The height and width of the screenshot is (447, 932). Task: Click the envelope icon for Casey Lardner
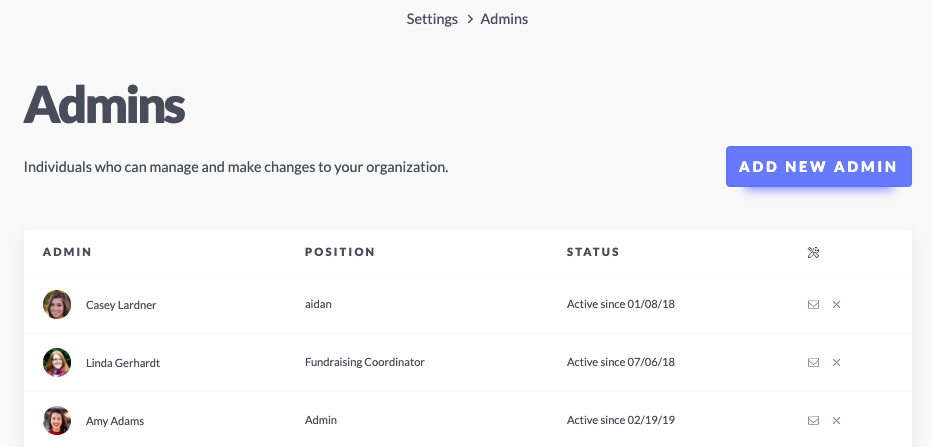[813, 304]
